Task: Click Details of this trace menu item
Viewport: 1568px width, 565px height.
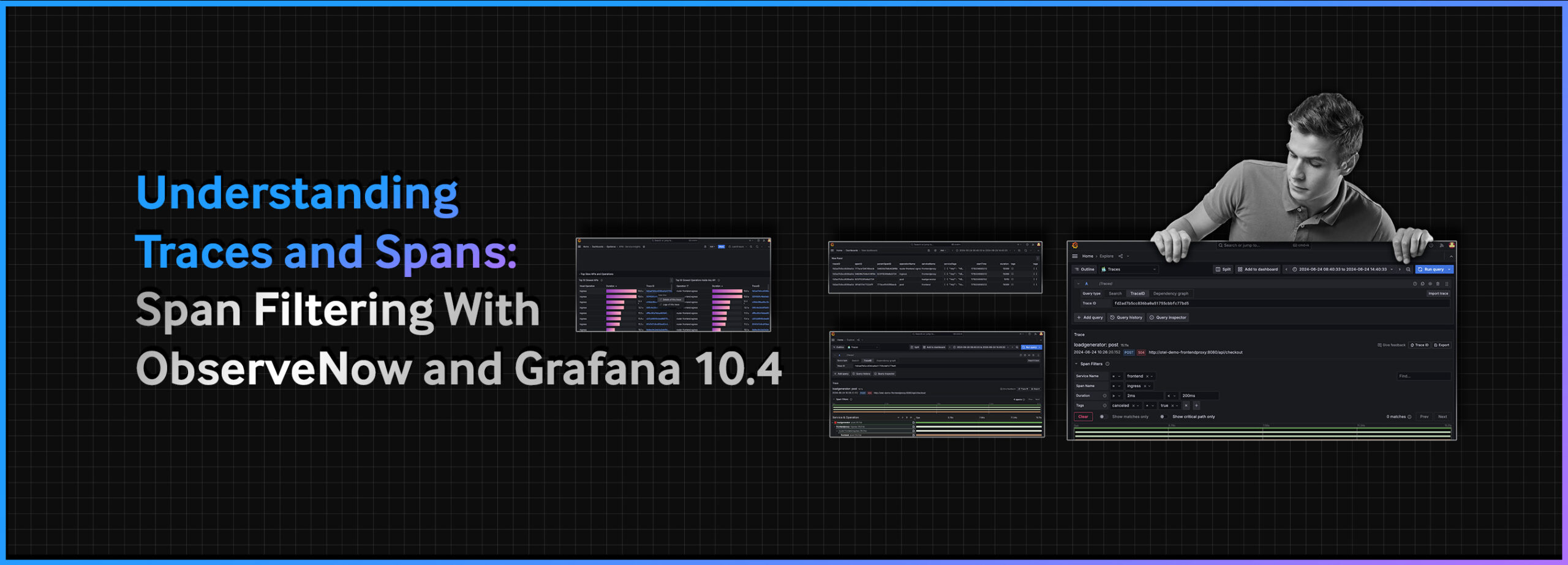Action: (x=671, y=300)
